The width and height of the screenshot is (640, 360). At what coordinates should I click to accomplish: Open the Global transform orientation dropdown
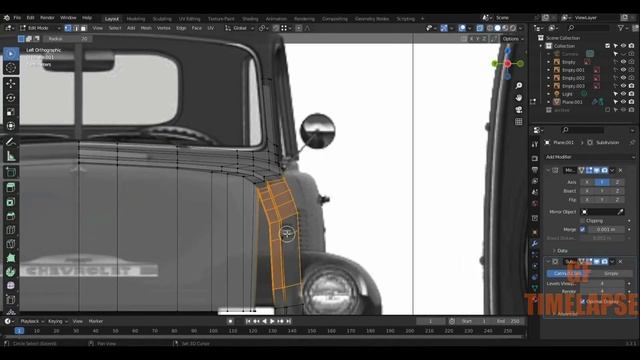(240, 28)
